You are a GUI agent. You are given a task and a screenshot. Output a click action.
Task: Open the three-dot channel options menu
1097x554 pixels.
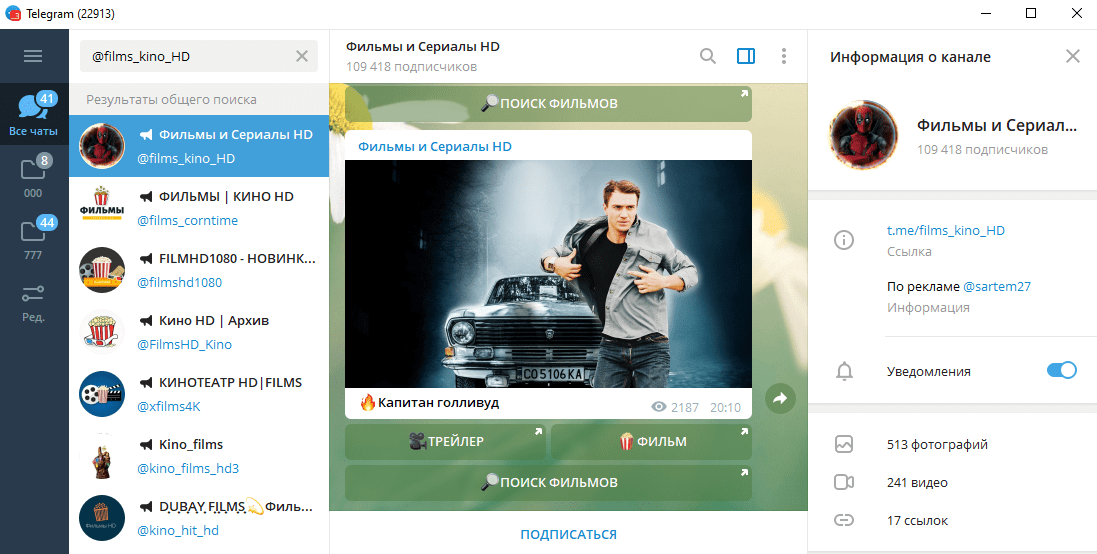(783, 57)
